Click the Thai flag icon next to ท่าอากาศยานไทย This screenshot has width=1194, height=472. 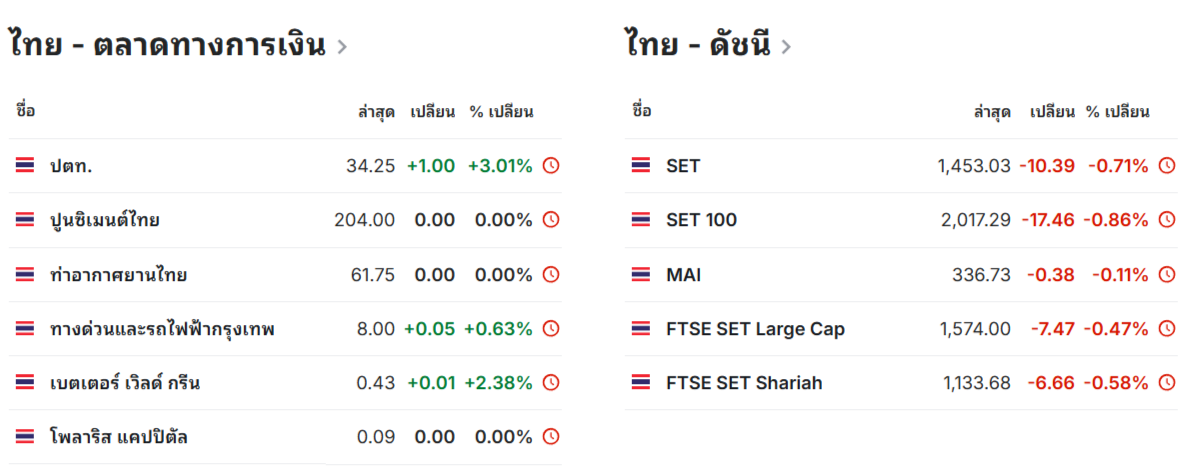pos(25,274)
